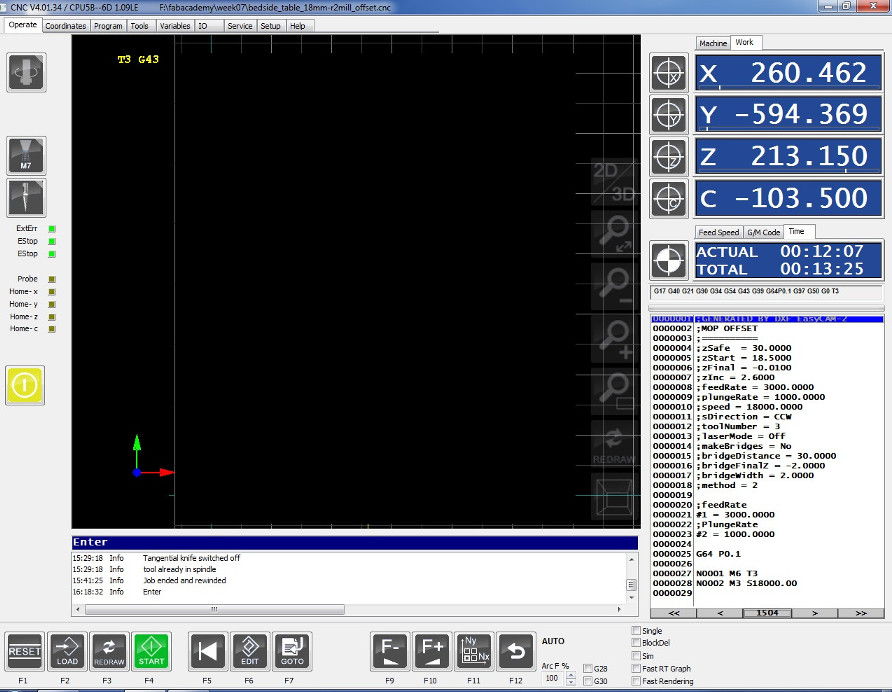Click the zoom fit magnifier icon
Viewport: 892px width, 692px height.
coord(613,234)
